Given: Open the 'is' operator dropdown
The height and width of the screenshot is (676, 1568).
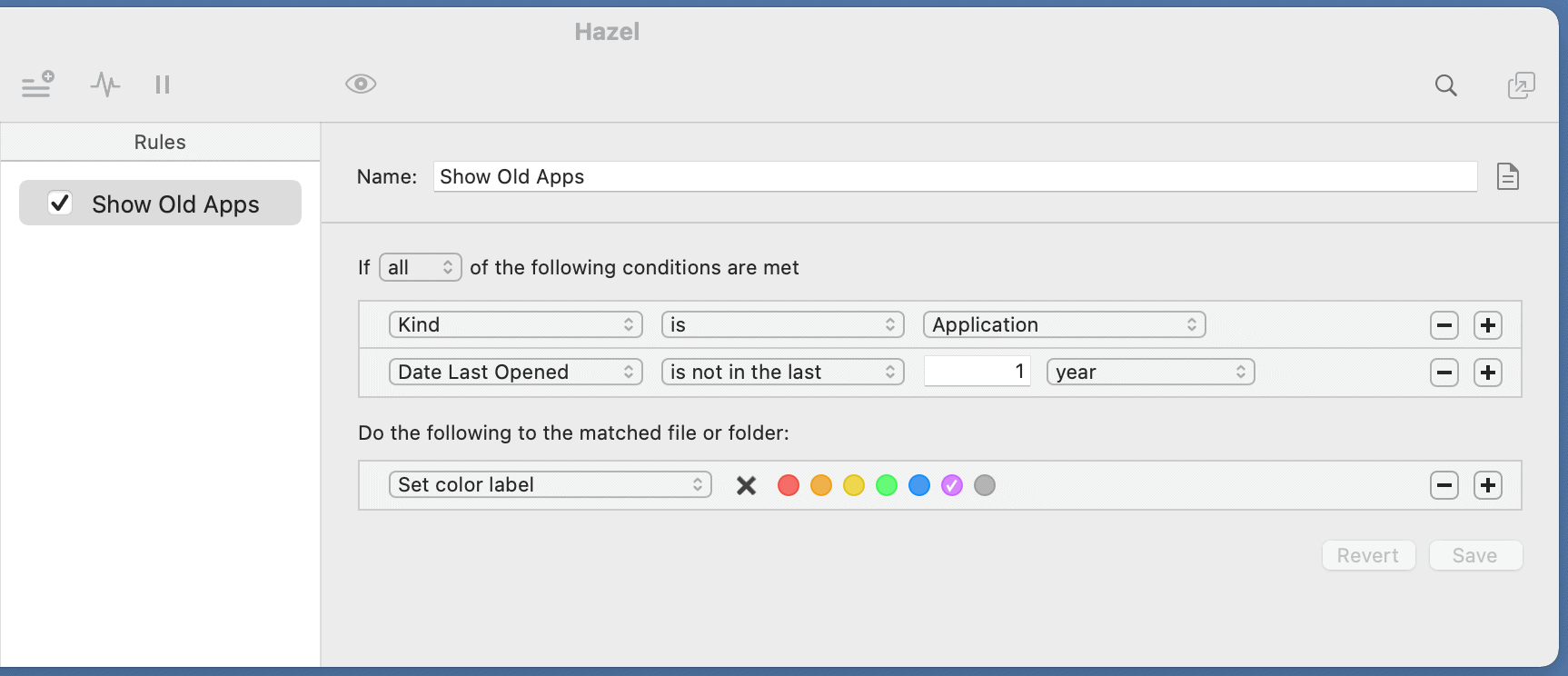Looking at the screenshot, I should [783, 324].
